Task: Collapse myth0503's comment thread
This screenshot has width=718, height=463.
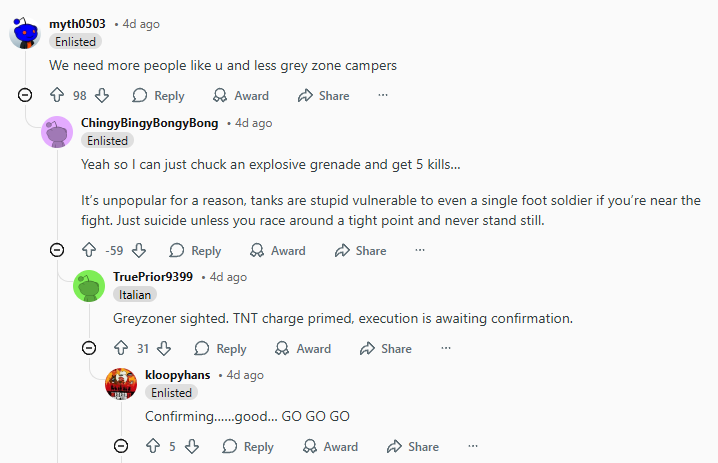Action: point(25,96)
